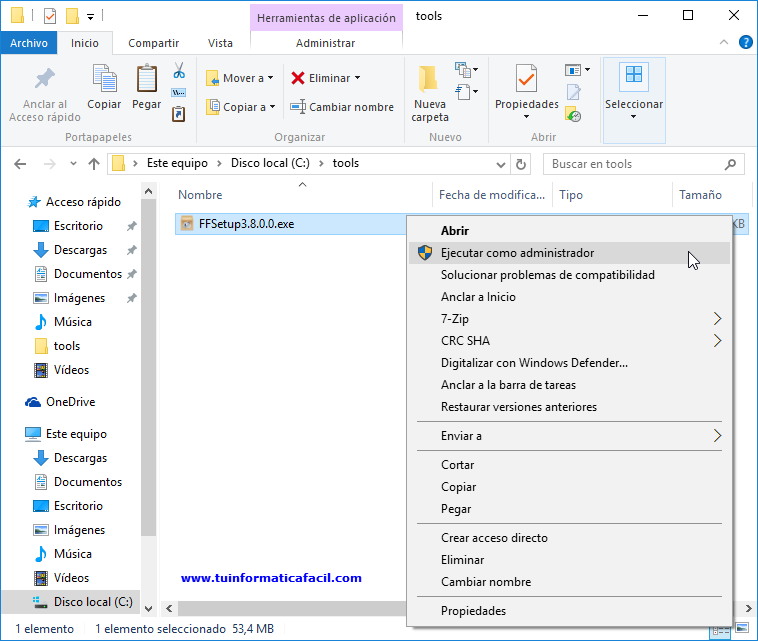
Task: Open Disco local (C:) in sidebar
Action: point(93,602)
